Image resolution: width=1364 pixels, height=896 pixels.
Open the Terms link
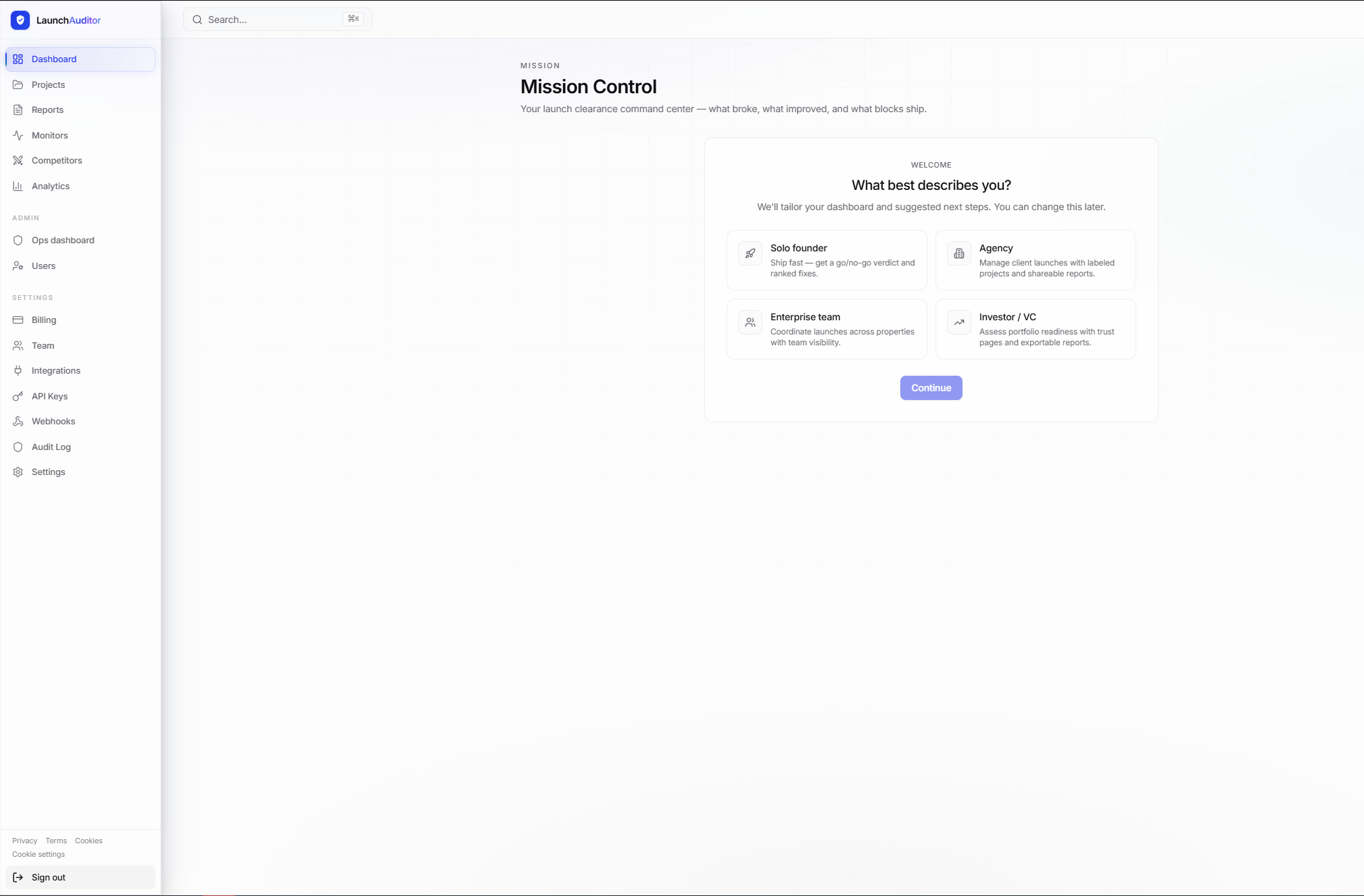56,841
